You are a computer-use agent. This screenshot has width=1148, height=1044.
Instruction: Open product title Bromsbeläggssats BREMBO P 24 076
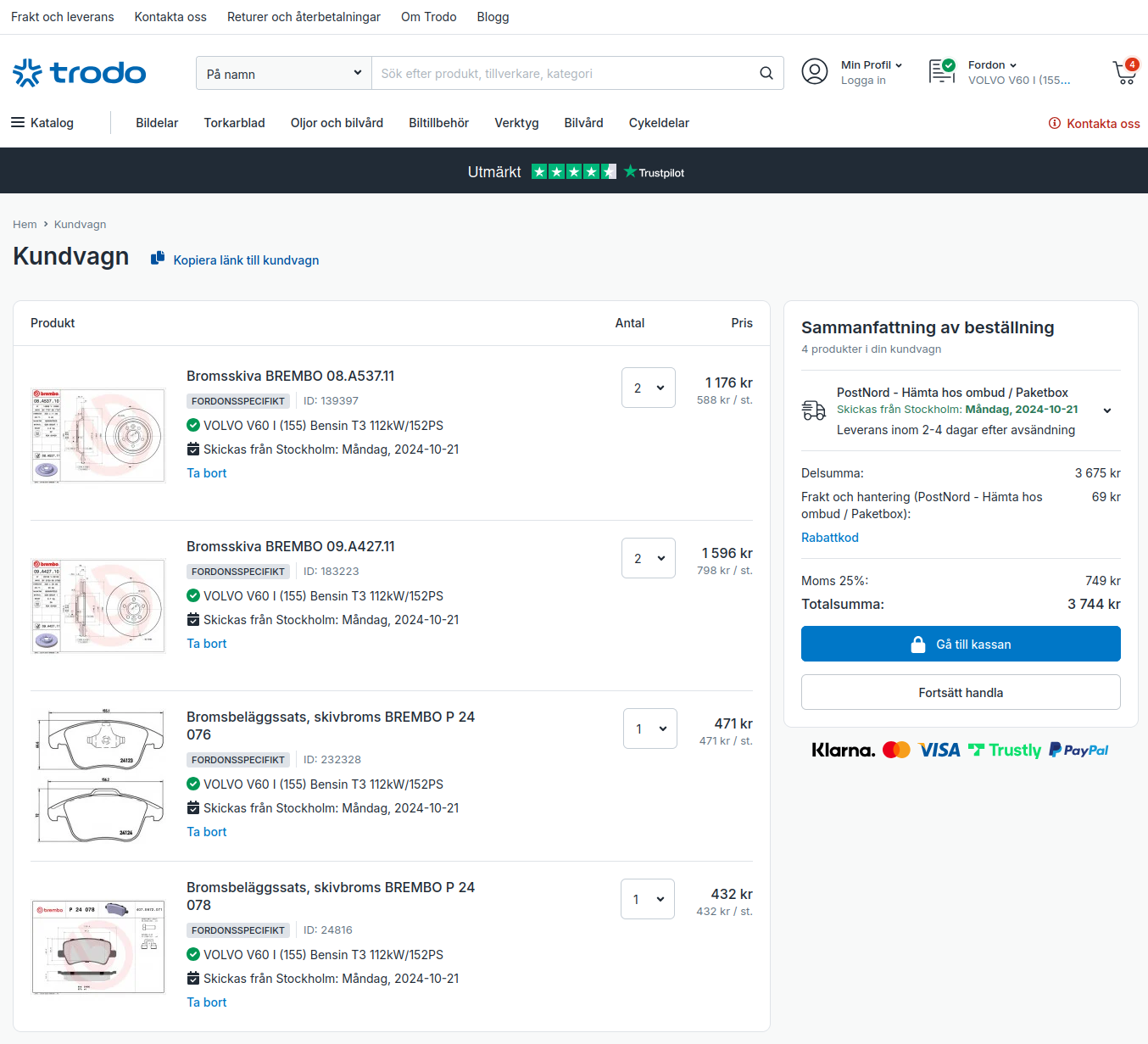(x=331, y=725)
